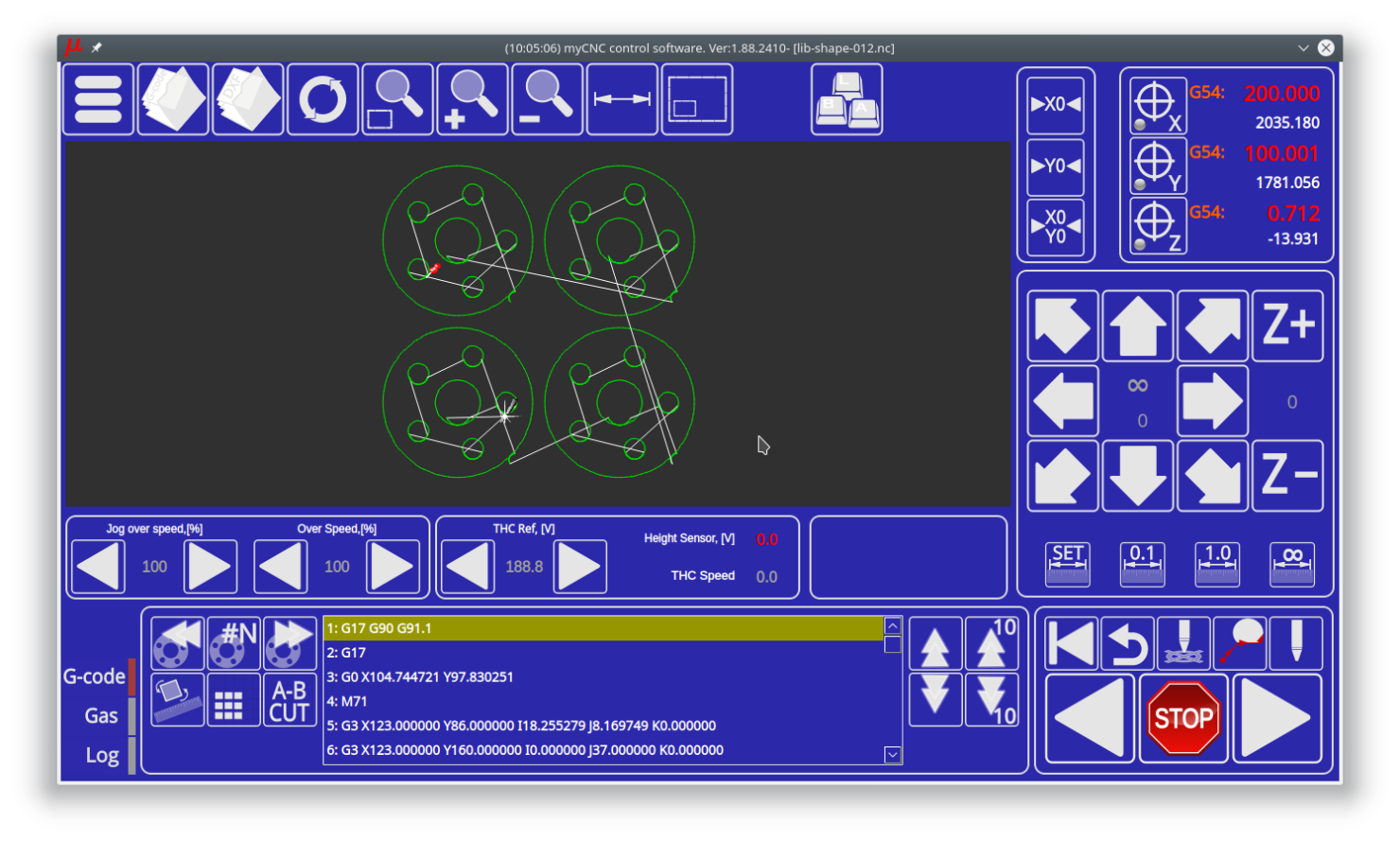This screenshot has width=1400, height=842.
Task: Switch to the Gas tab
Action: click(100, 716)
